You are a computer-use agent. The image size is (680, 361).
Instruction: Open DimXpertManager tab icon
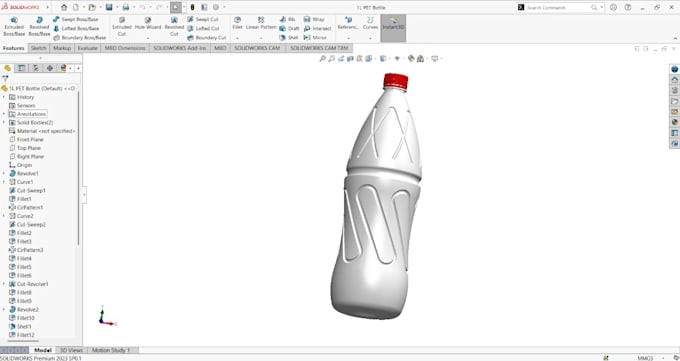(50, 68)
